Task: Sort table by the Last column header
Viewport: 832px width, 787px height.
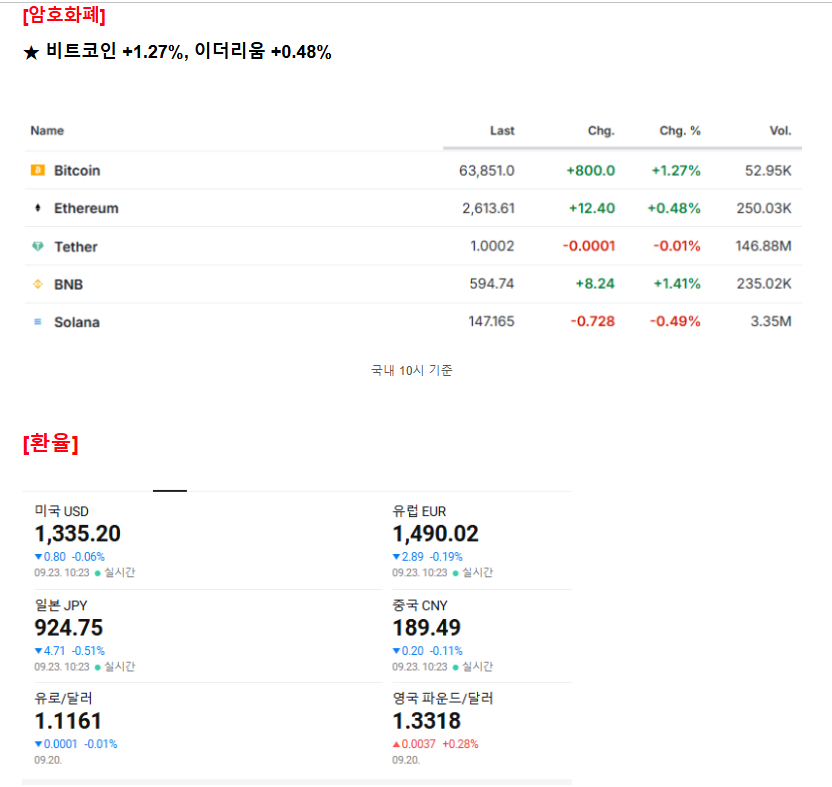Action: [x=502, y=131]
